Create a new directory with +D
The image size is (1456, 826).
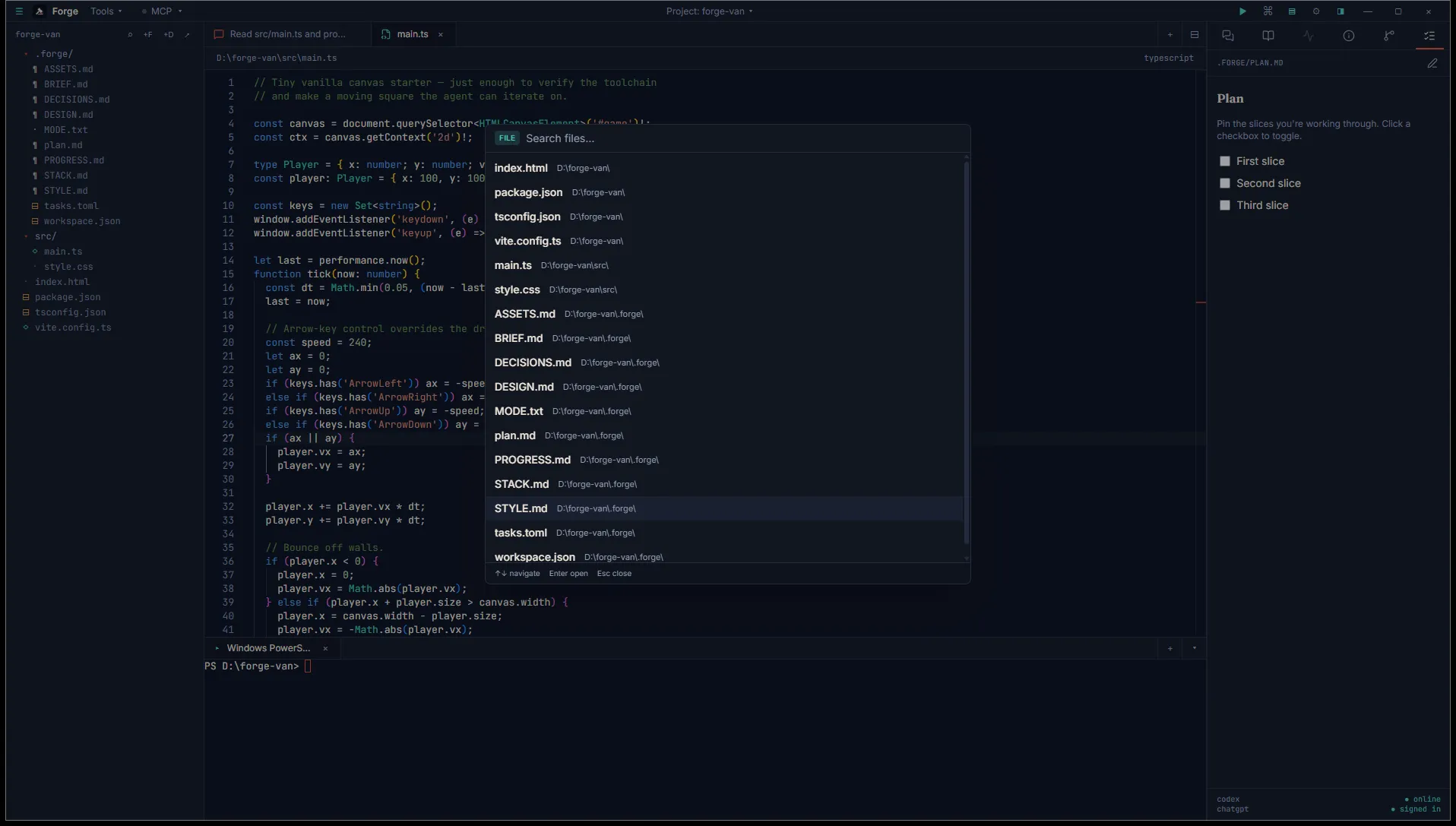tap(169, 34)
